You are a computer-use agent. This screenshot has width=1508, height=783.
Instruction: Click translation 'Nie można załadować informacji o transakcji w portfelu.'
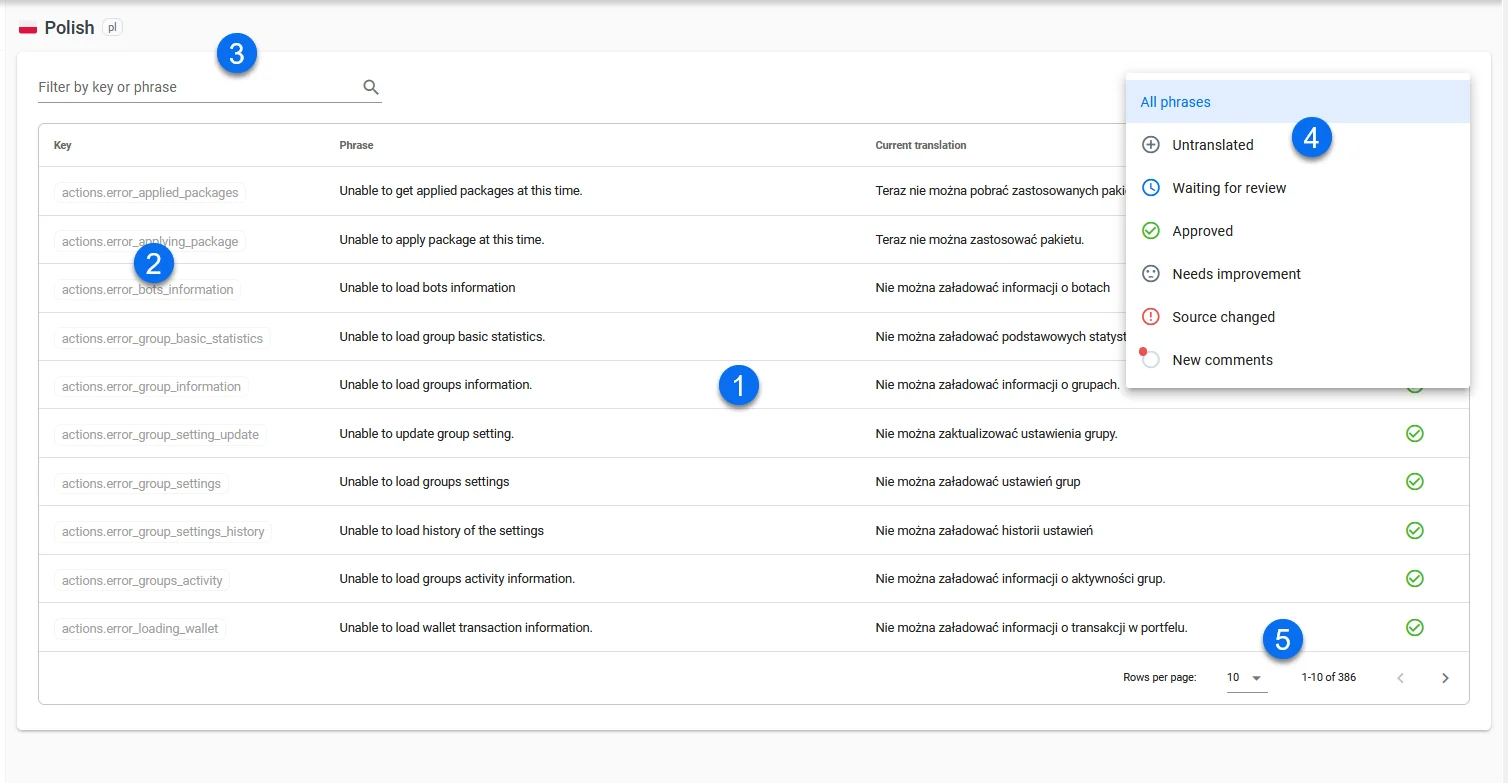point(1031,627)
